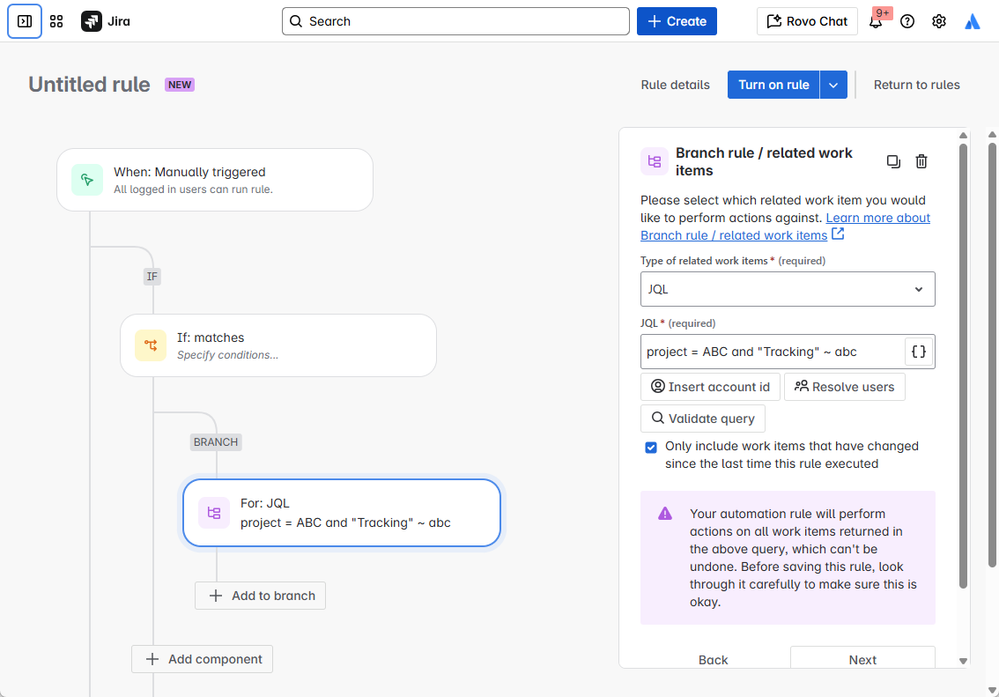Screen dimensions: 999x697
Task: Open the notifications bell
Action: [876, 21]
